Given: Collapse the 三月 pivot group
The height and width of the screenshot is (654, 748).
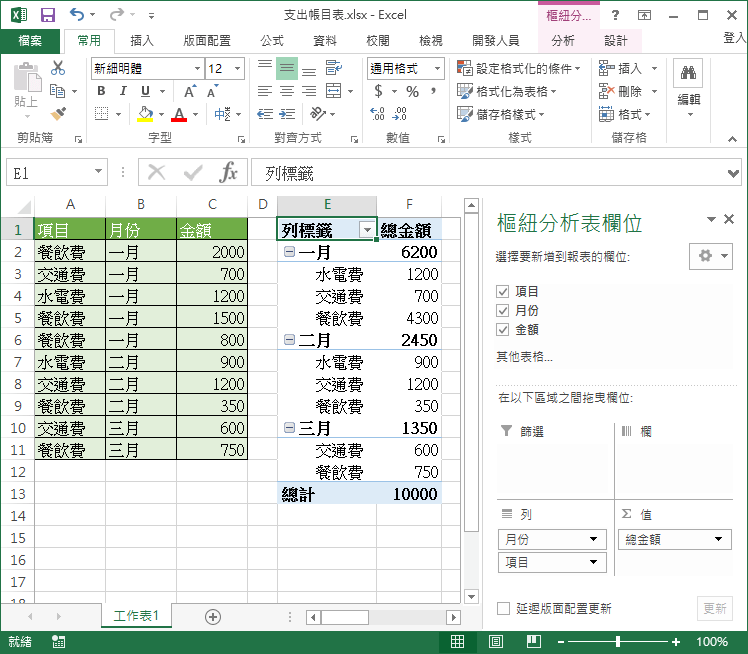Looking at the screenshot, I should 289,427.
